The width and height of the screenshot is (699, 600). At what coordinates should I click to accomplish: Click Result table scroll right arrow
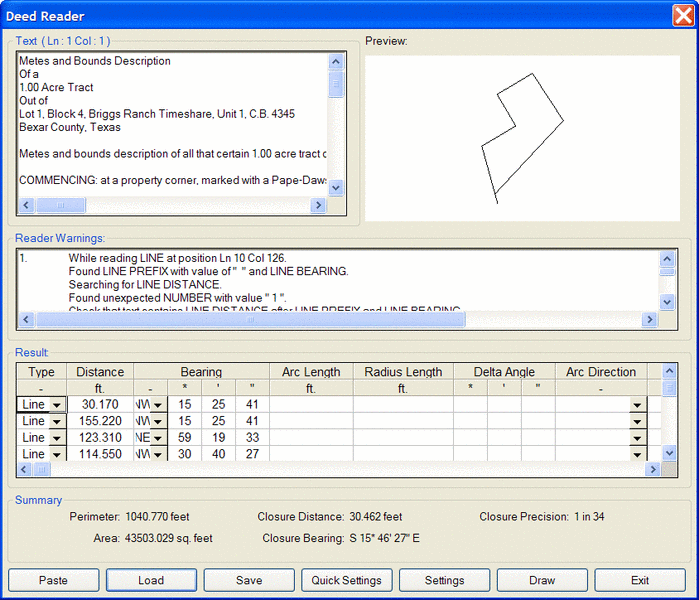click(x=653, y=469)
